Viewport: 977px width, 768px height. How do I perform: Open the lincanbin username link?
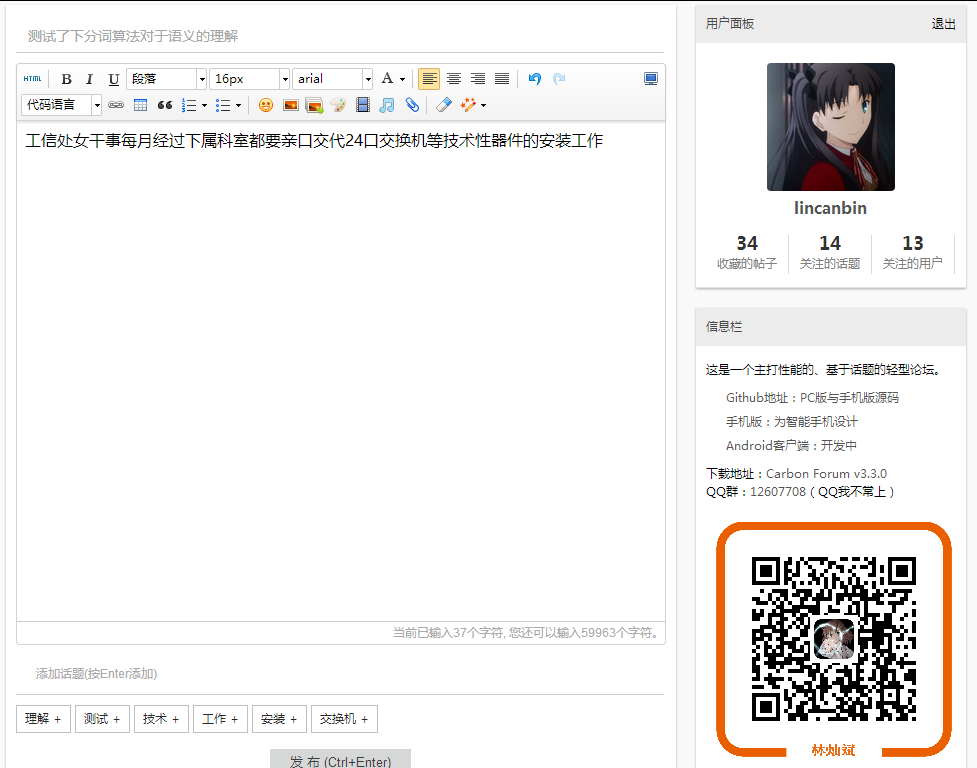(831, 208)
